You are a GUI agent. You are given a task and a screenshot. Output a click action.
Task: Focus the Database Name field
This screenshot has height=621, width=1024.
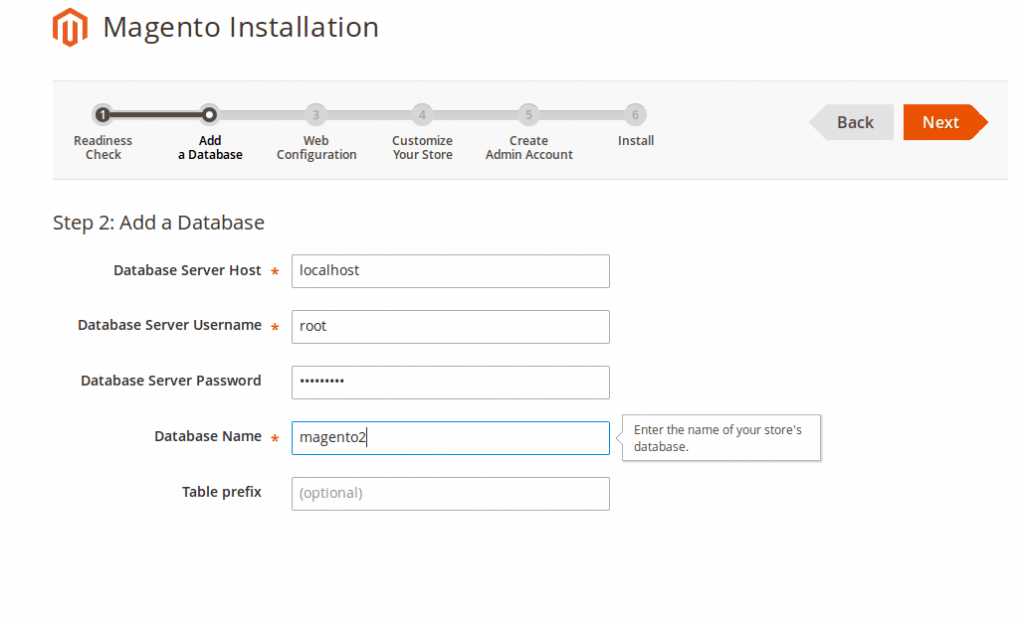coord(451,438)
